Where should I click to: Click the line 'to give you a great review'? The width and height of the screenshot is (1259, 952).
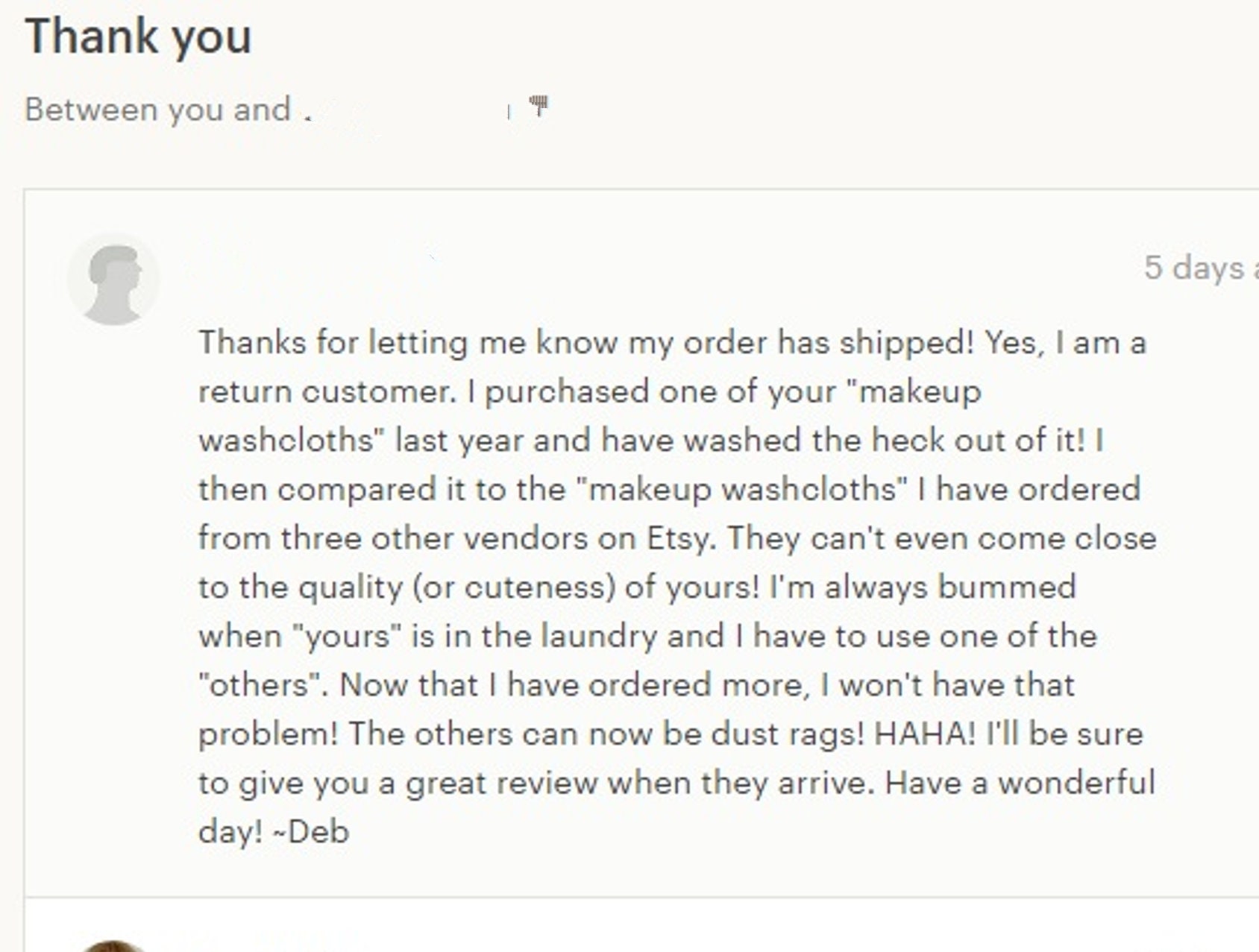click(x=676, y=783)
